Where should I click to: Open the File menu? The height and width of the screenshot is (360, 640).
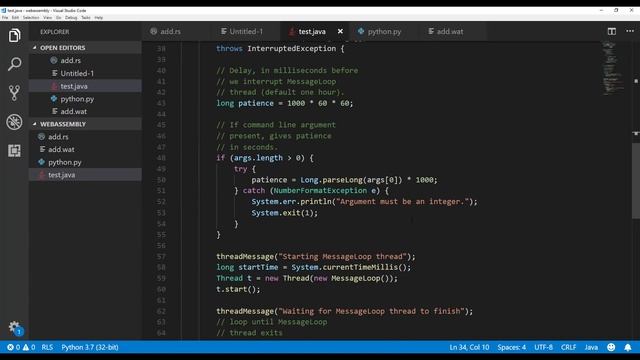[4, 18]
